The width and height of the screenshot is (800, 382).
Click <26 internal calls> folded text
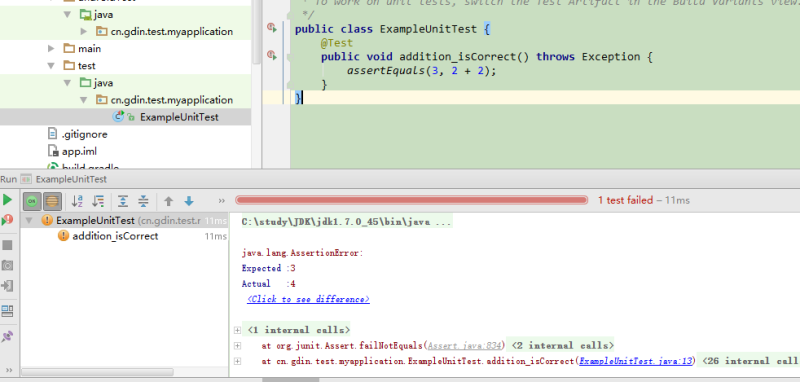click(751, 362)
